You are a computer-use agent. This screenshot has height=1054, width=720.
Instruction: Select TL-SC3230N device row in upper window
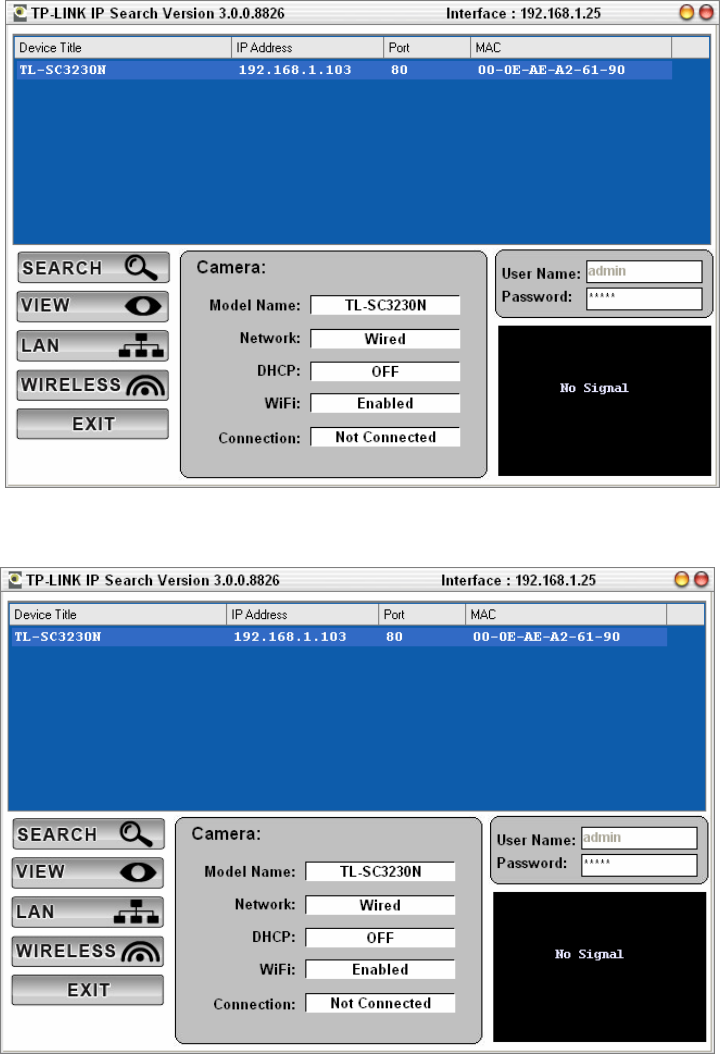(x=344, y=70)
